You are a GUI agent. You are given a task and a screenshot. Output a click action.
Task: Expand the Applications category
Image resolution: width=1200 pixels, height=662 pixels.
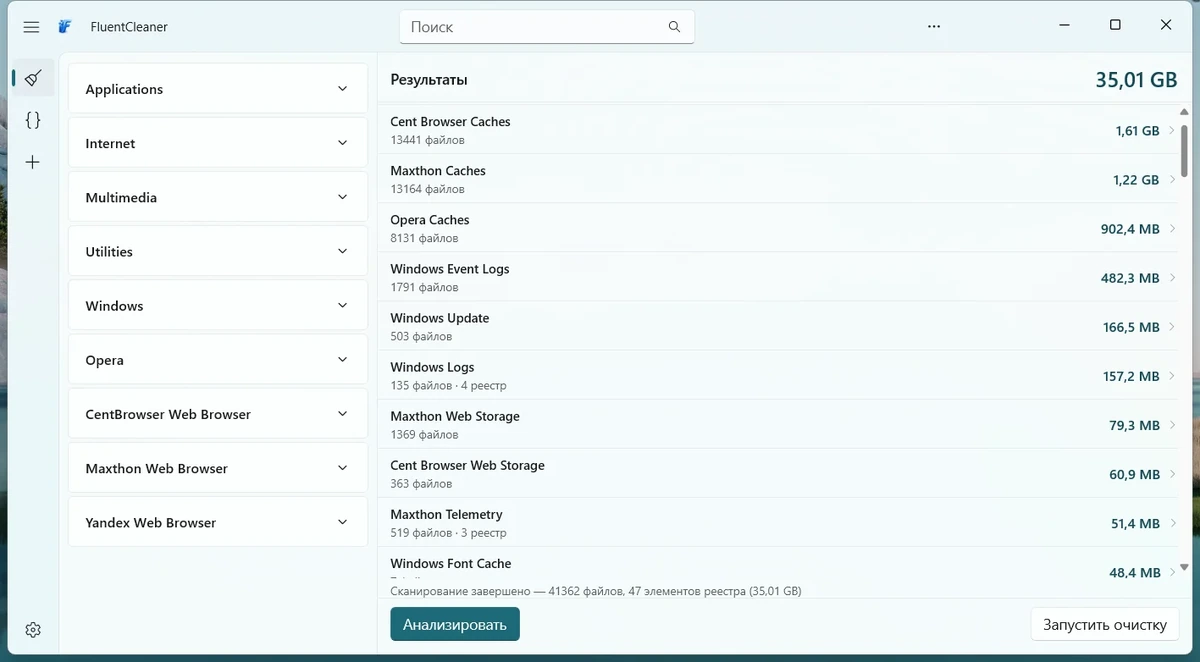[x=218, y=89]
